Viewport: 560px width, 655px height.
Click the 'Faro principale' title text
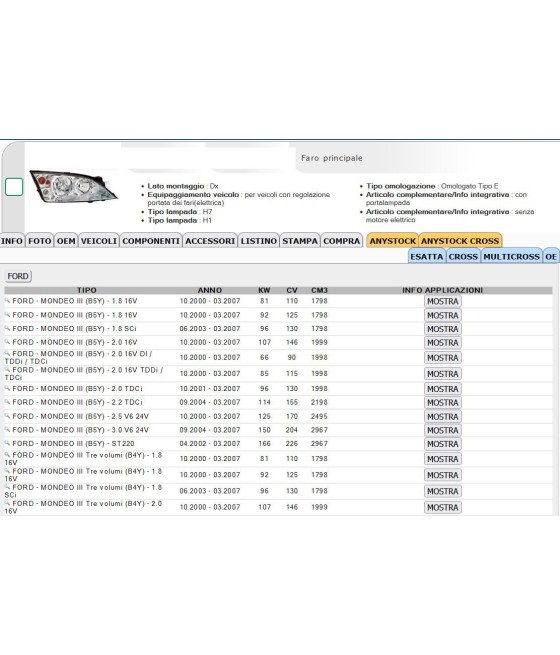(332, 158)
